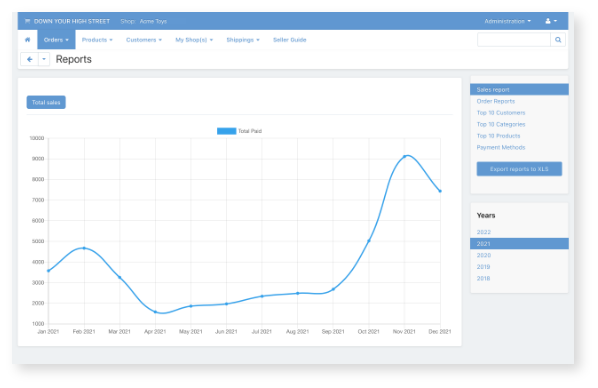Open the Administration dropdown
This screenshot has height=388, width=598.
point(507,21)
